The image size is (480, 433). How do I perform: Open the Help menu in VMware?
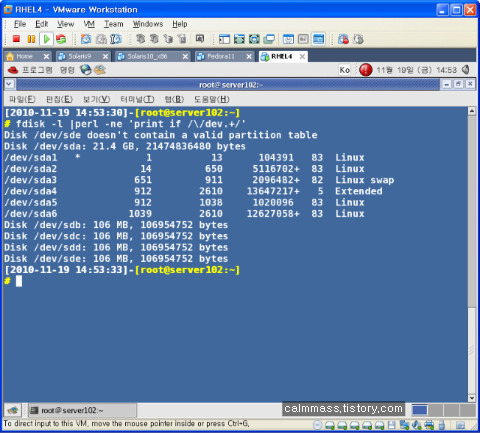[x=180, y=24]
